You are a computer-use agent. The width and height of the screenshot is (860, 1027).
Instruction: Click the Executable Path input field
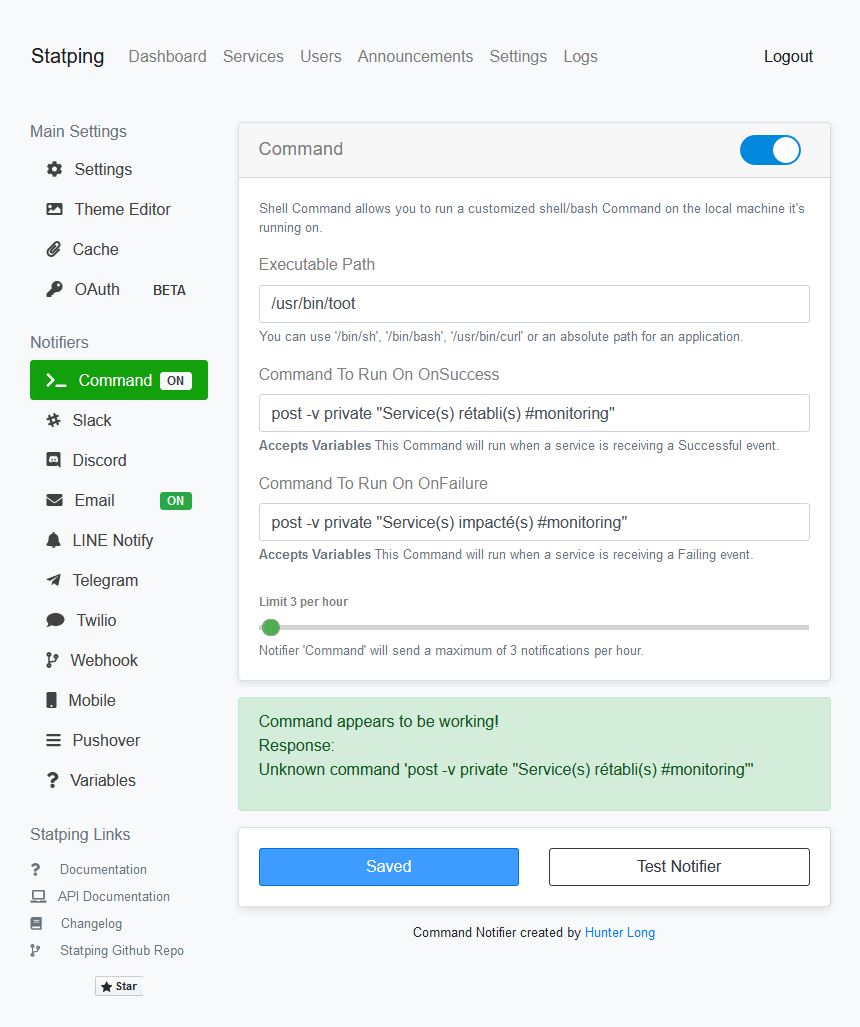click(x=534, y=303)
